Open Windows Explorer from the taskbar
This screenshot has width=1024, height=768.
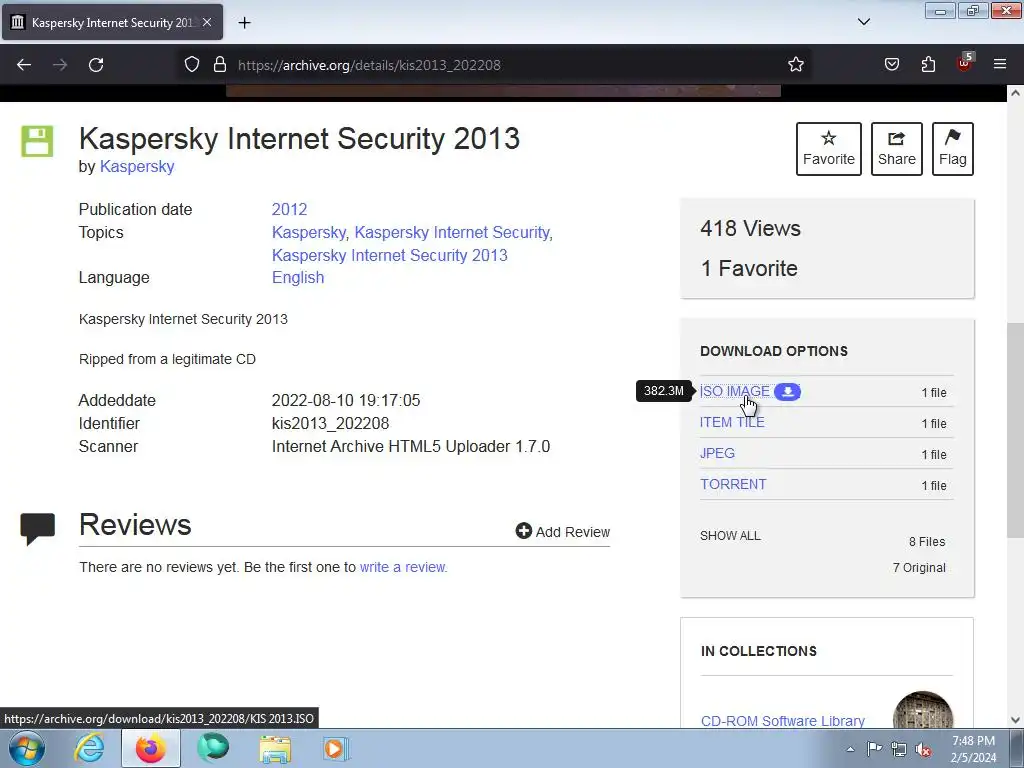275,749
